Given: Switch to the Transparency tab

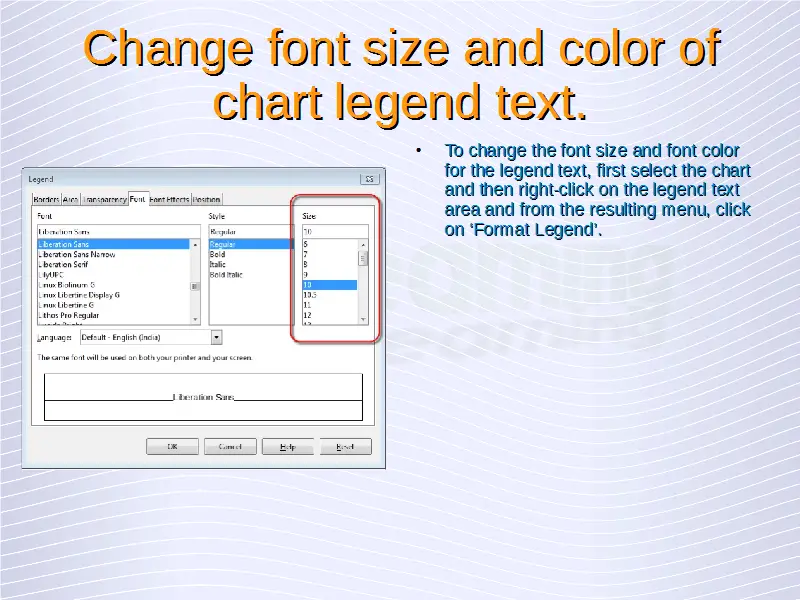Looking at the screenshot, I should tap(104, 199).
